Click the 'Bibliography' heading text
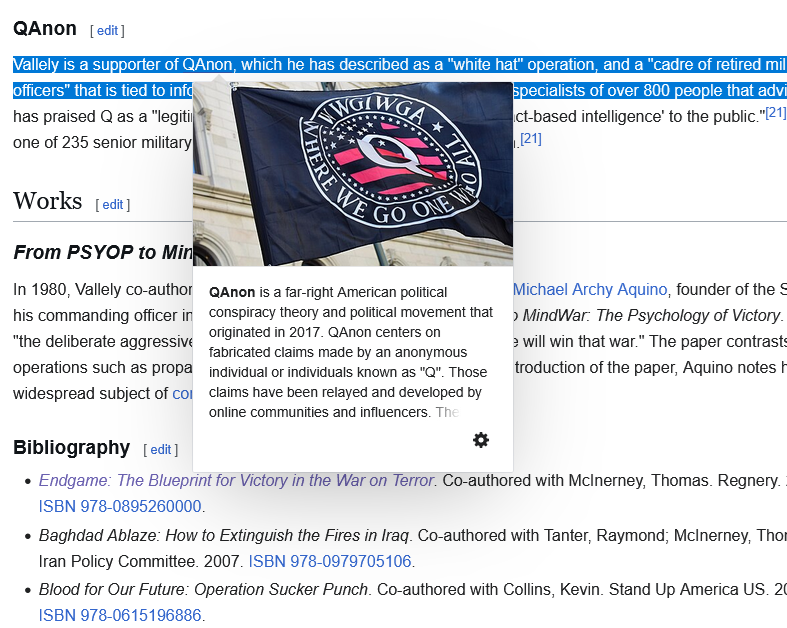The height and width of the screenshot is (628, 787). [72, 447]
